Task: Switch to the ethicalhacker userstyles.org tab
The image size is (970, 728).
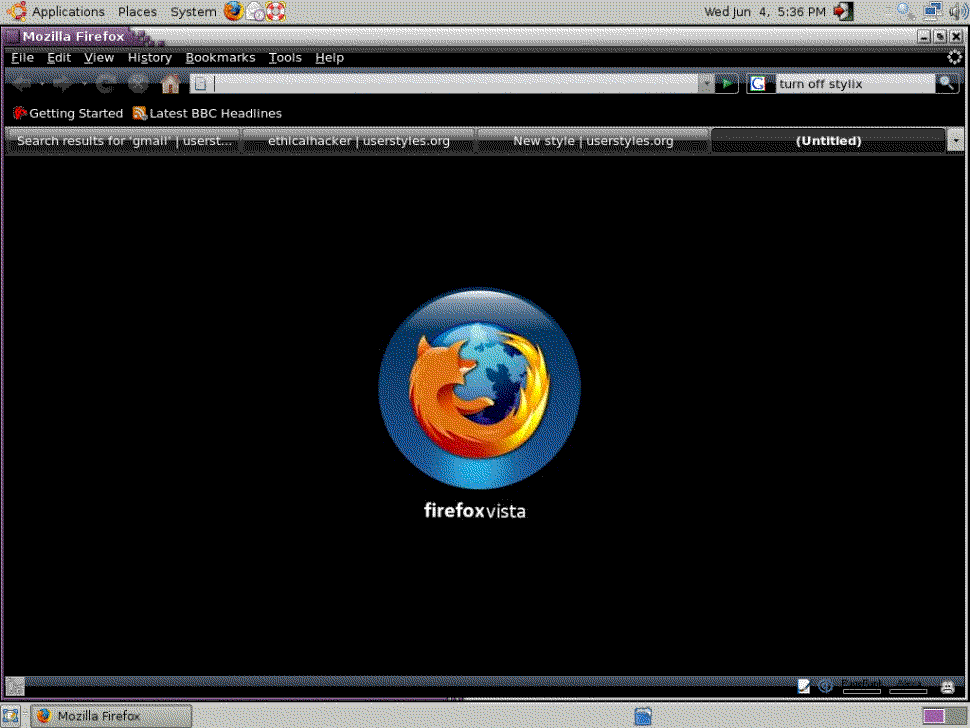Action: (359, 140)
